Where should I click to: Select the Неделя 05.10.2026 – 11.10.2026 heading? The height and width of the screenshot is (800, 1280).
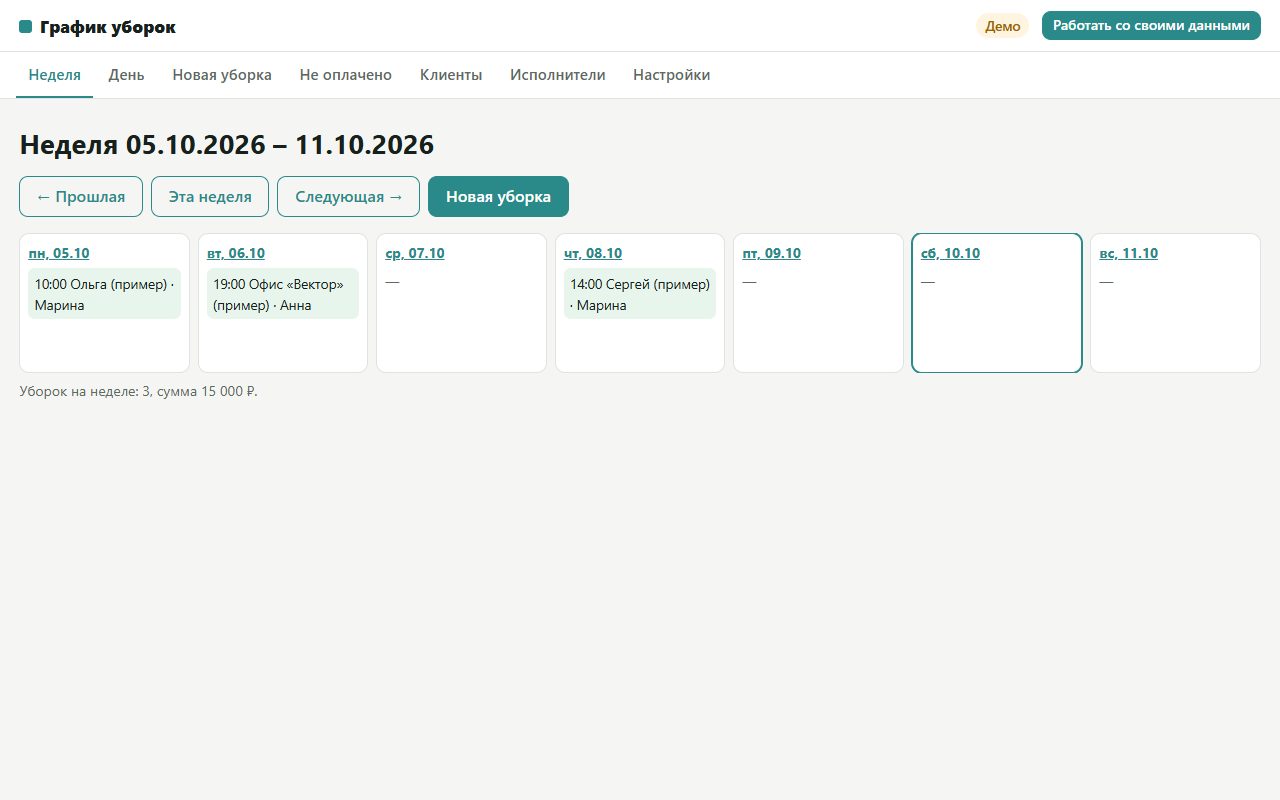pyautogui.click(x=227, y=145)
